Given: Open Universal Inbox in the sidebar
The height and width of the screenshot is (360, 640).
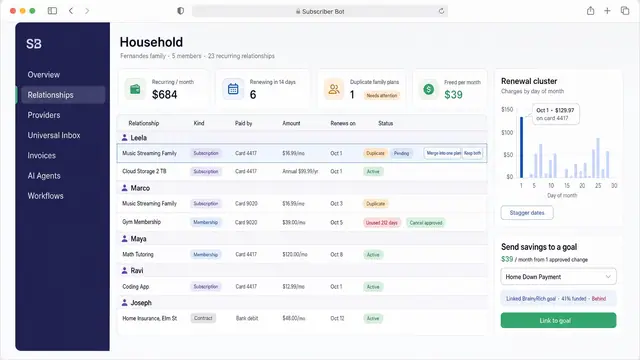Looking at the screenshot, I should click(x=54, y=135).
